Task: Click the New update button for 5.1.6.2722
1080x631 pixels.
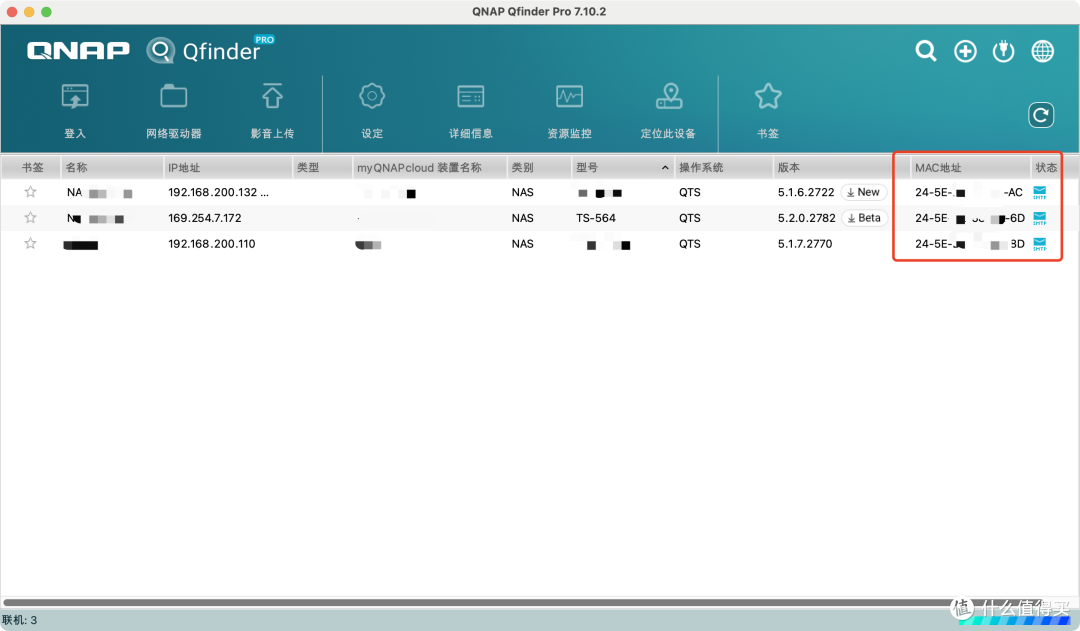Action: [864, 192]
